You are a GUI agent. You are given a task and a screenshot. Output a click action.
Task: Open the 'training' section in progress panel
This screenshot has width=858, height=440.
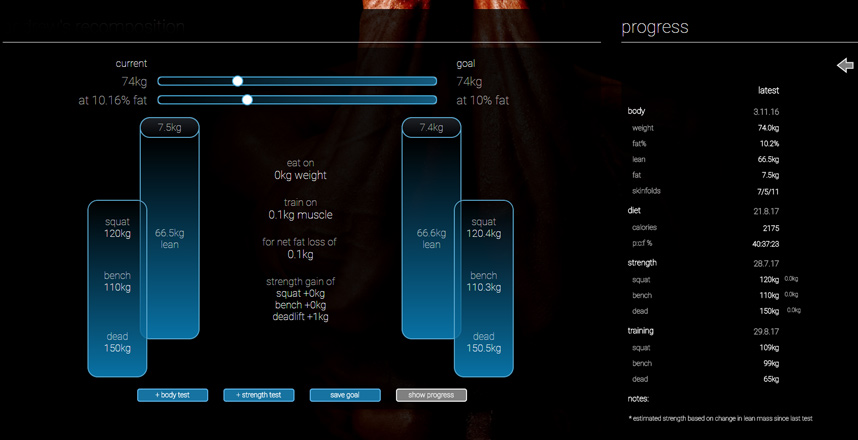tap(641, 330)
